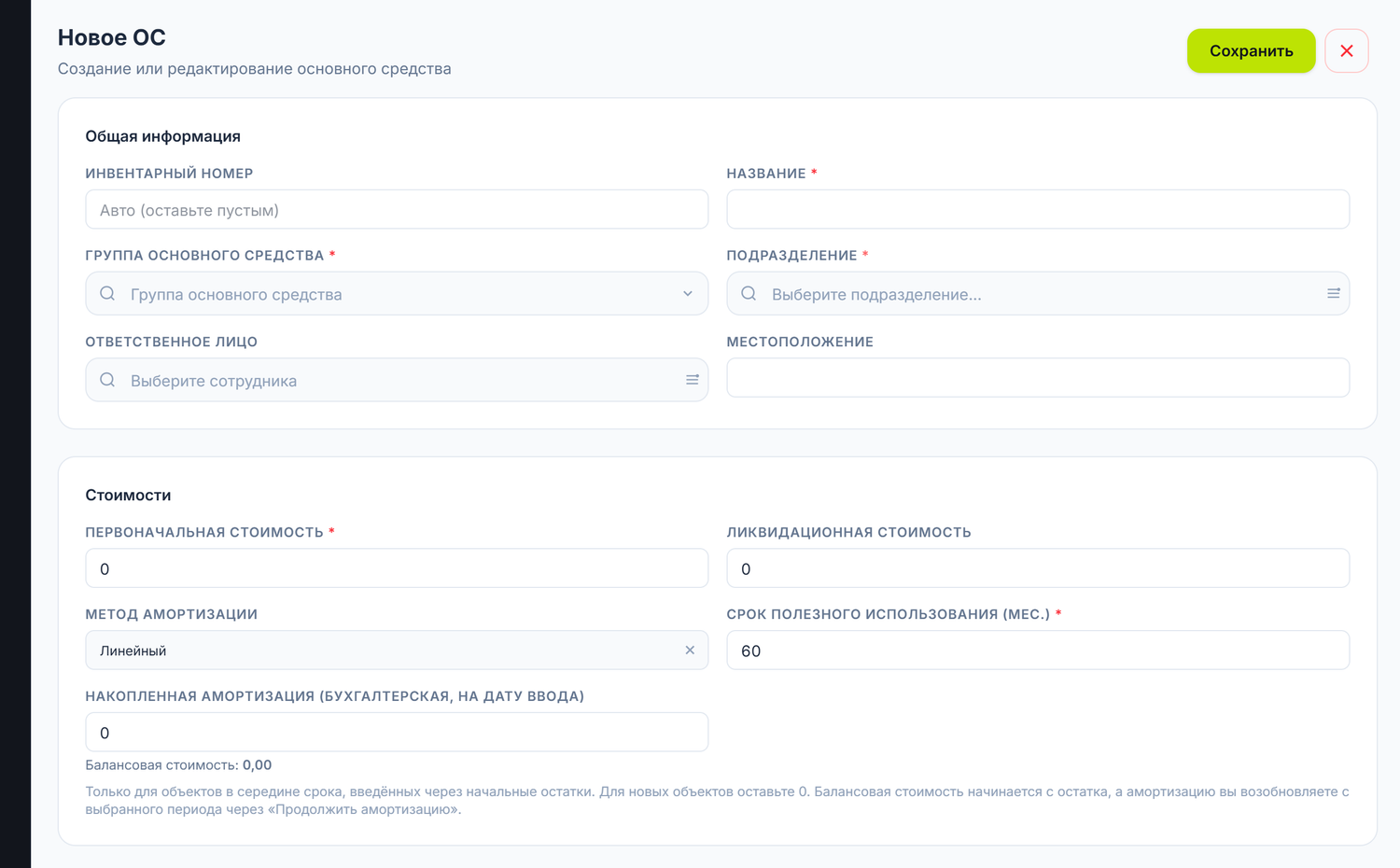The width and height of the screenshot is (1400, 868).
Task: Click the hint text about начальные остатки
Action: point(717,800)
